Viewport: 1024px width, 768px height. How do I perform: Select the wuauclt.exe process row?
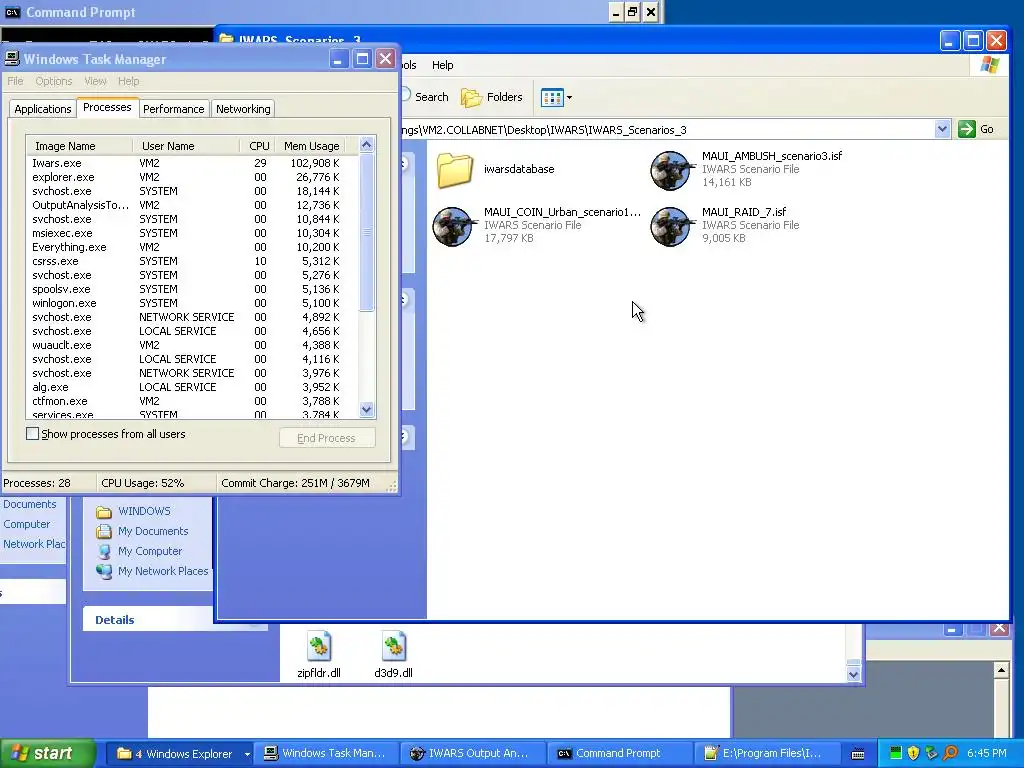[x=192, y=345]
